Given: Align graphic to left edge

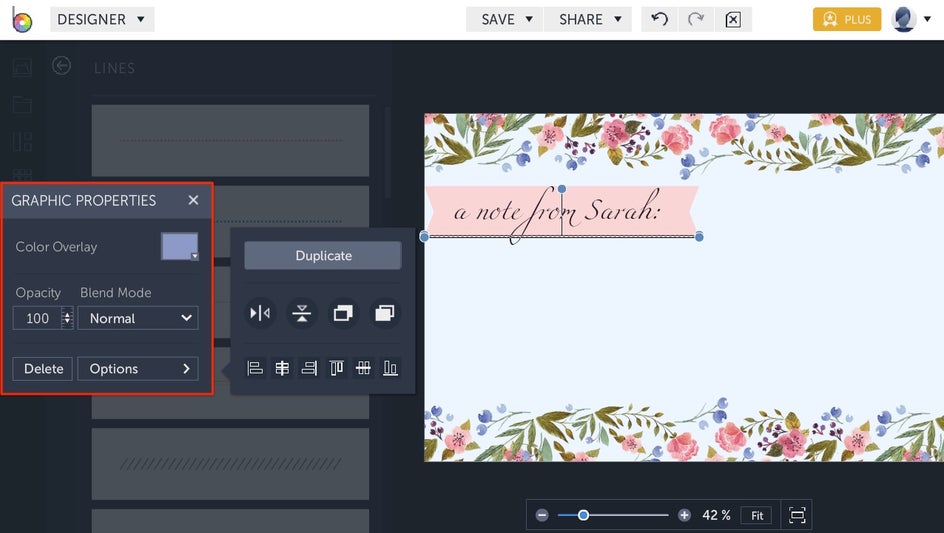Looking at the screenshot, I should pyautogui.click(x=255, y=368).
